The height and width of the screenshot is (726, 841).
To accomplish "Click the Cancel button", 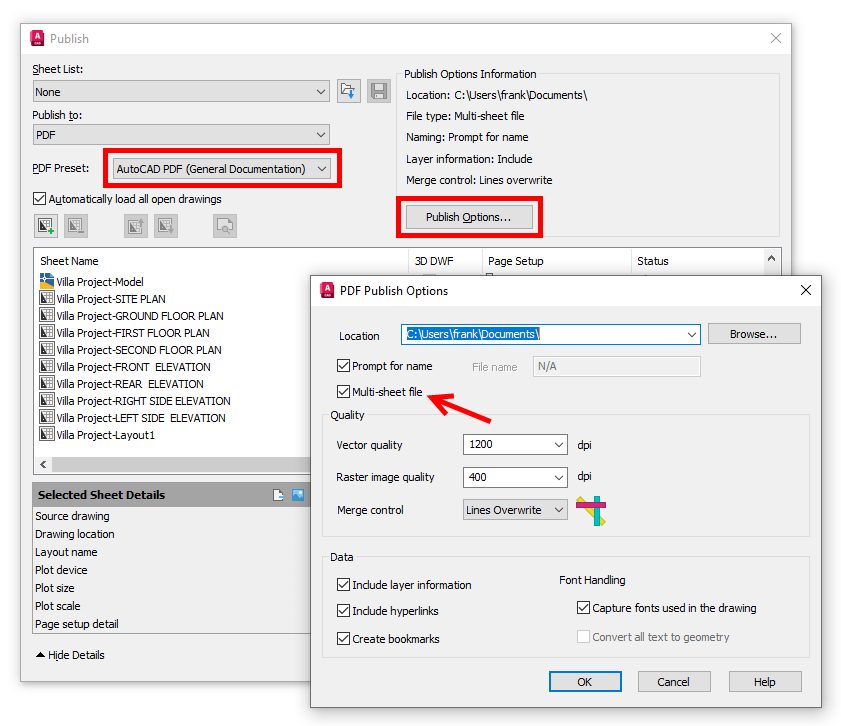I will (x=674, y=681).
